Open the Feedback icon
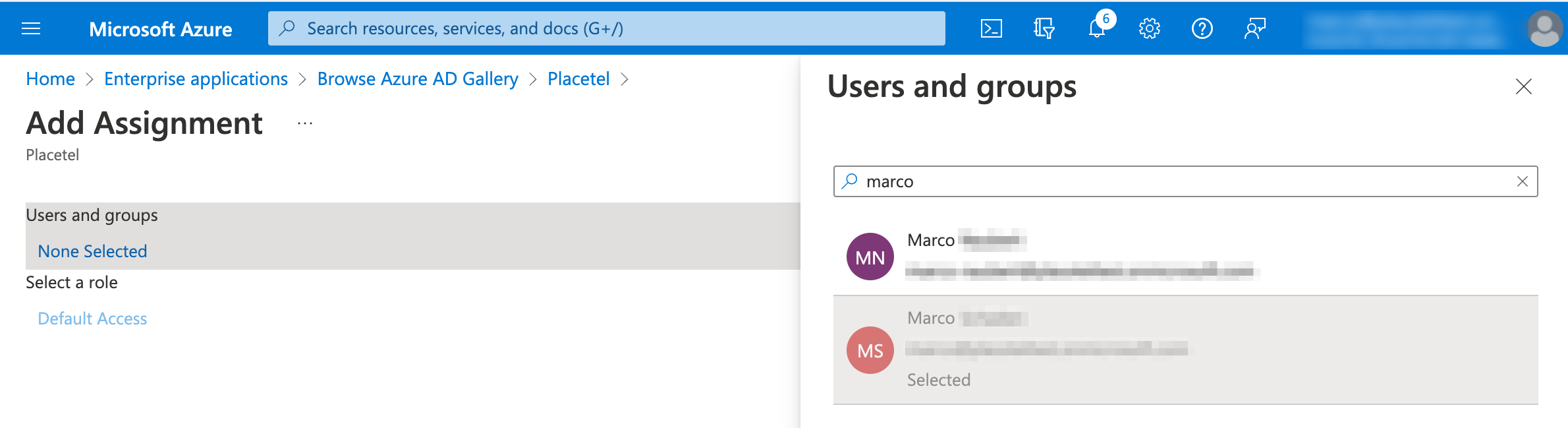 coord(1255,28)
